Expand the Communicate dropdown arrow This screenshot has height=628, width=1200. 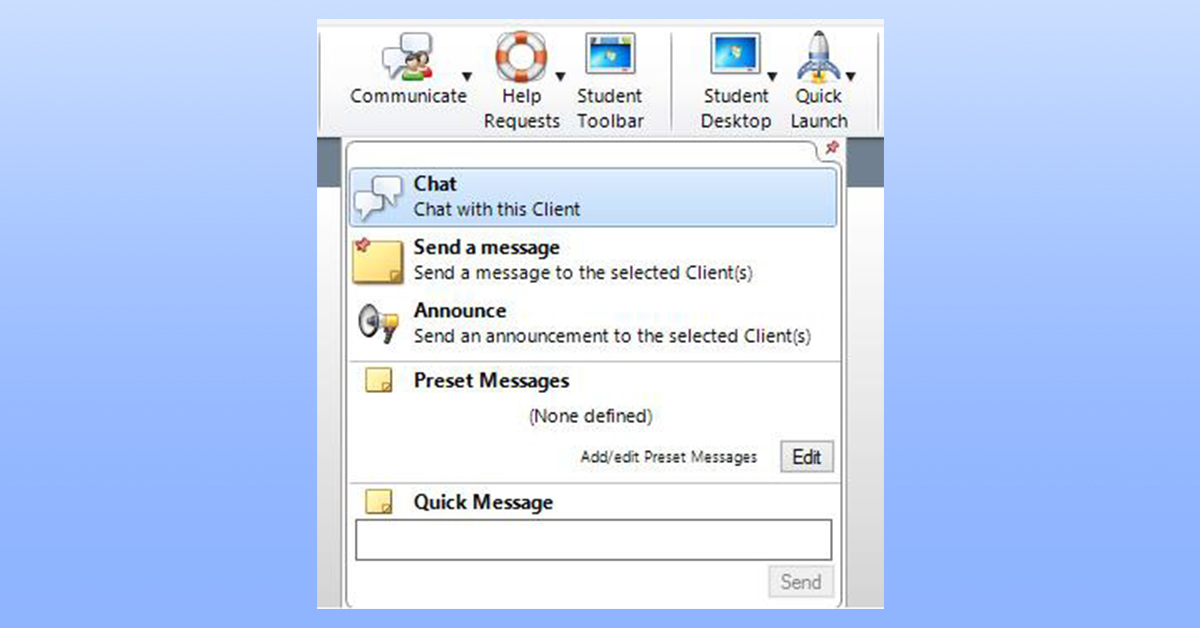click(x=466, y=76)
